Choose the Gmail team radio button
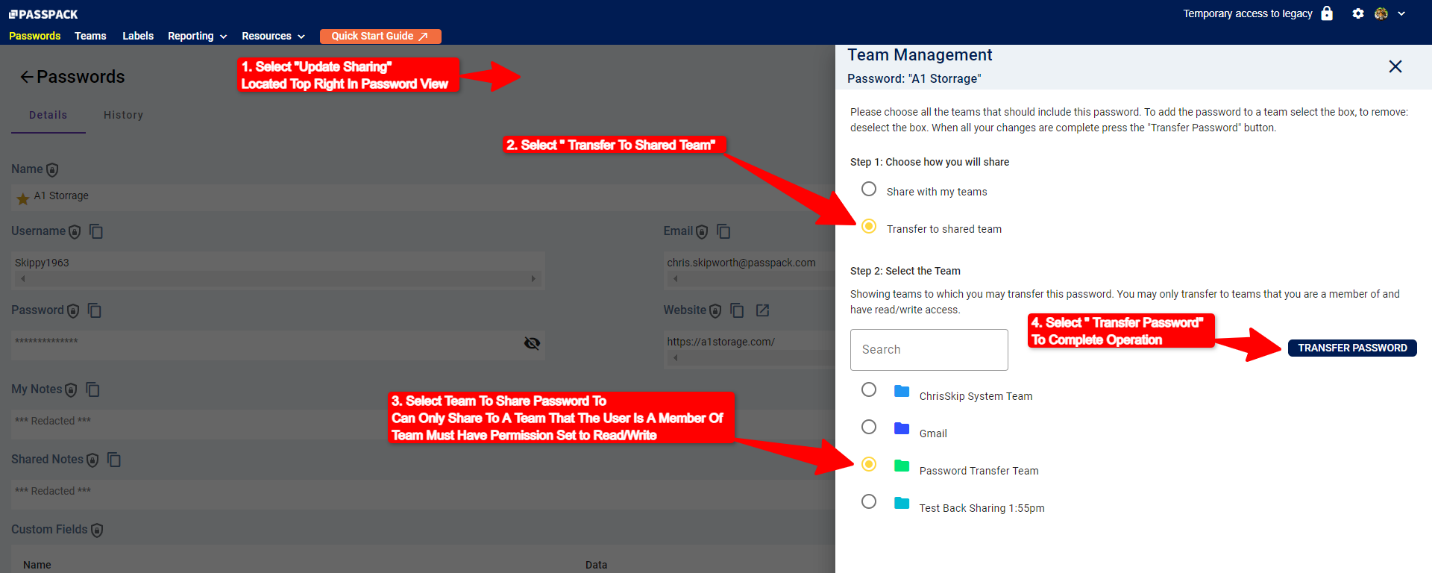 click(869, 427)
